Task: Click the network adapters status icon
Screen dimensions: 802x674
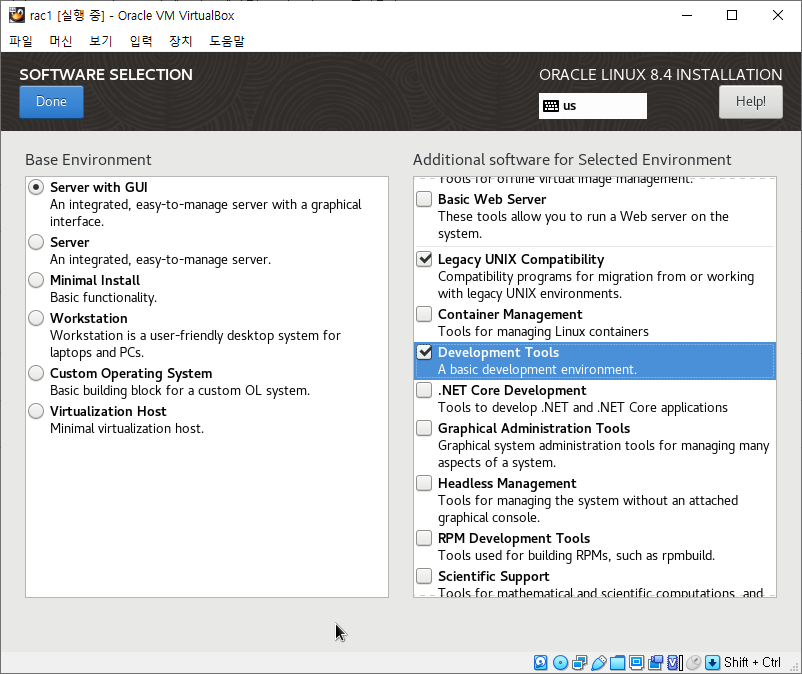Action: (x=580, y=663)
